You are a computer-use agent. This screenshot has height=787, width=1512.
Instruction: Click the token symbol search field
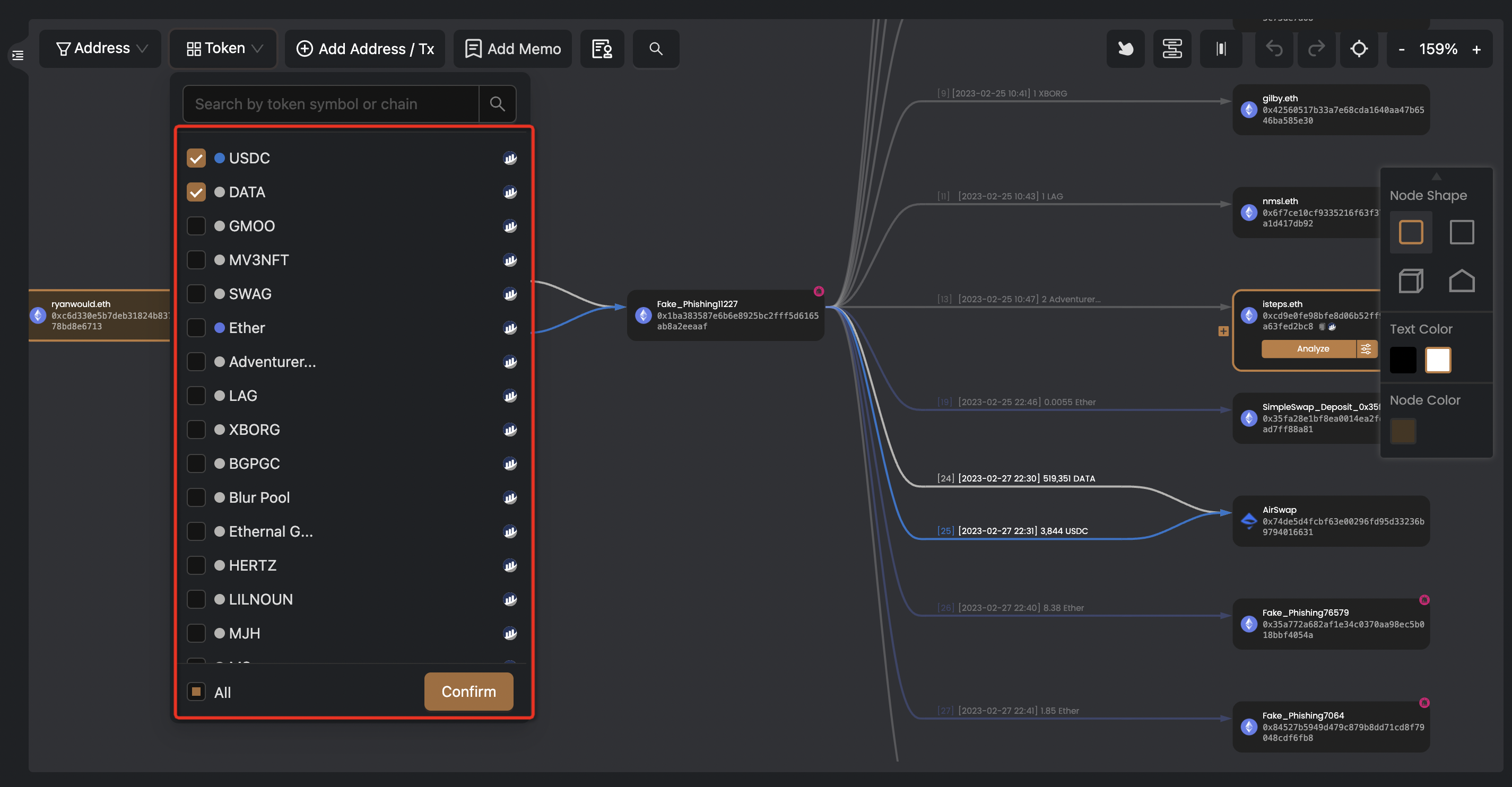pyautogui.click(x=332, y=104)
